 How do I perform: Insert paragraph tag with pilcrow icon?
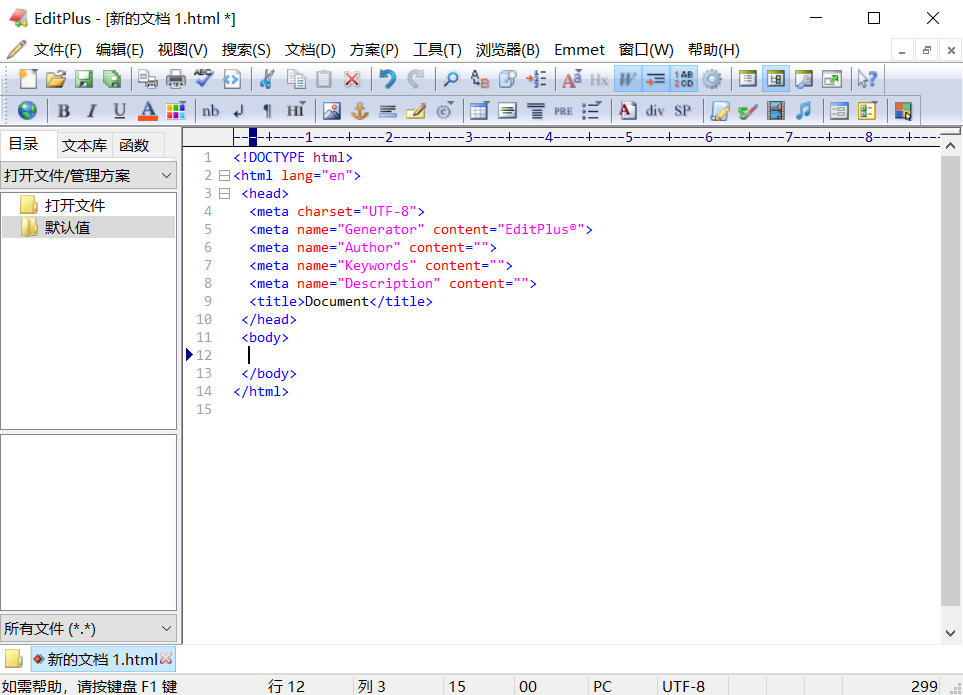(x=267, y=111)
